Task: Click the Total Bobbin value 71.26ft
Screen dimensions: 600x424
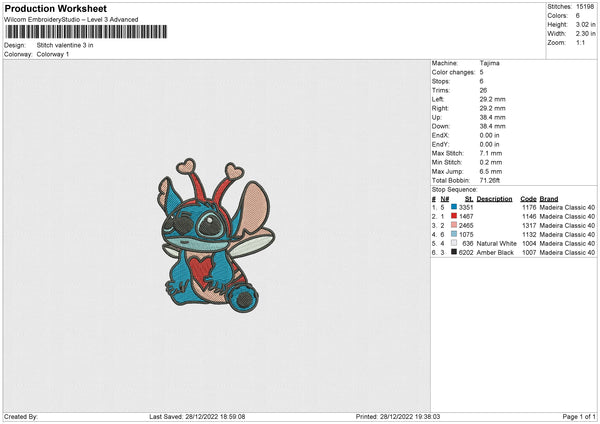Action: tap(490, 180)
